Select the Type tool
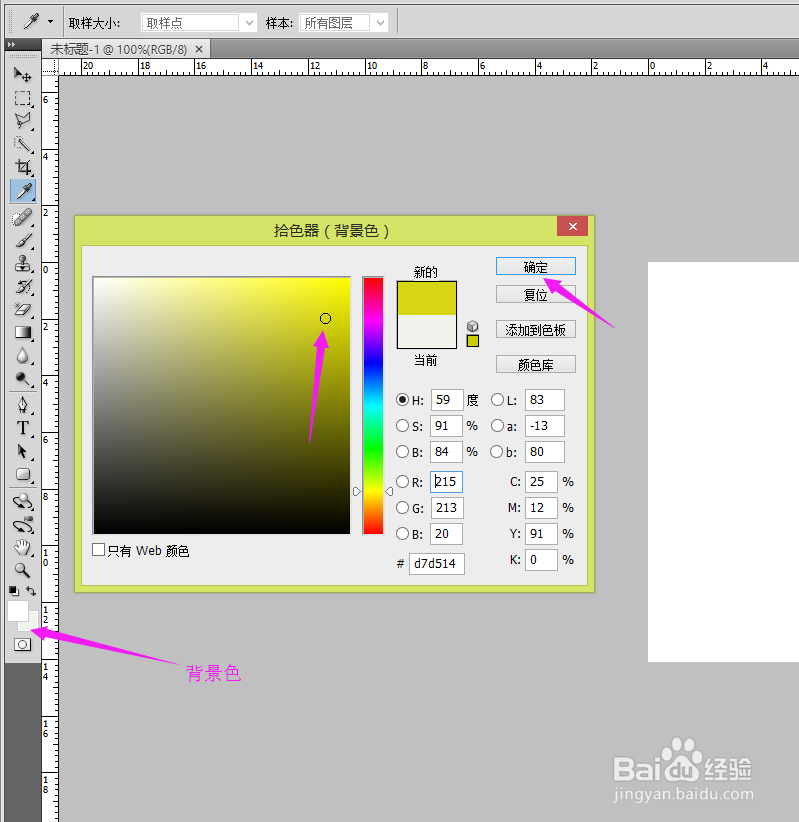This screenshot has width=799, height=822. (23, 428)
